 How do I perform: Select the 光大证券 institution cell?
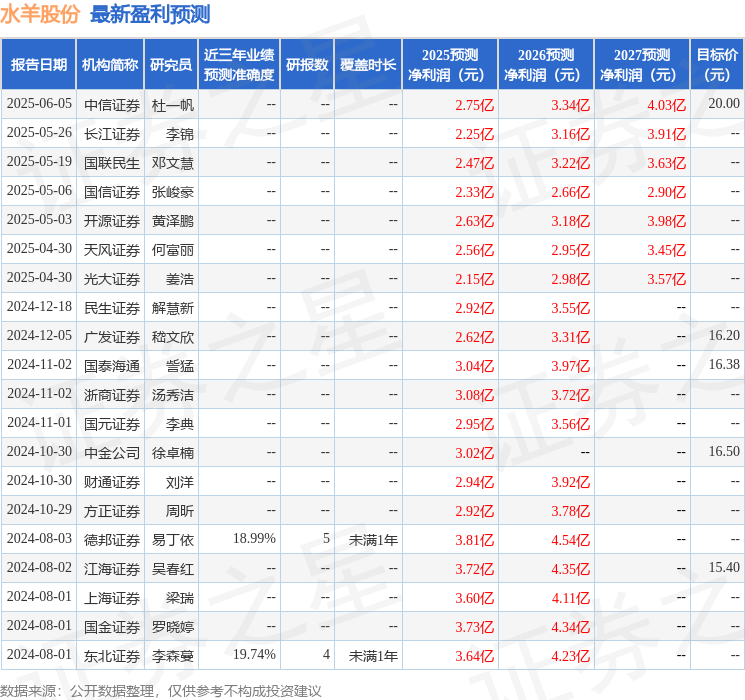coord(112,279)
